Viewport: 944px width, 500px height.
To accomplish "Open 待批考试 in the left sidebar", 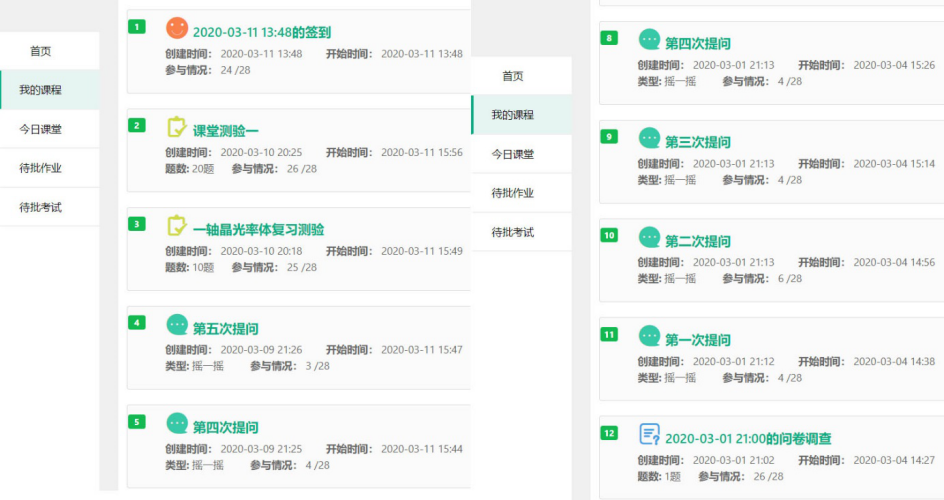I will [x=49, y=207].
